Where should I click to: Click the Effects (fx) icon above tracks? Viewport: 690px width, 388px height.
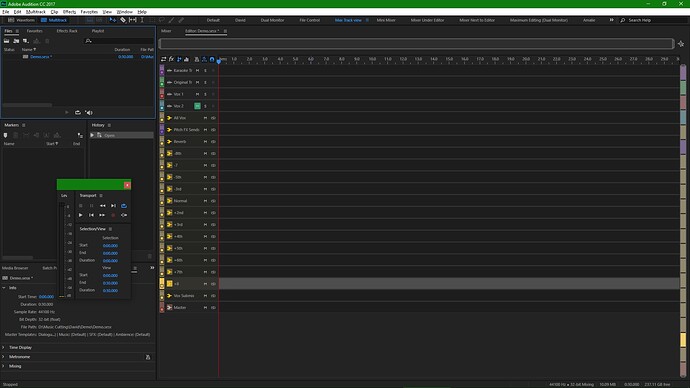pyautogui.click(x=171, y=59)
